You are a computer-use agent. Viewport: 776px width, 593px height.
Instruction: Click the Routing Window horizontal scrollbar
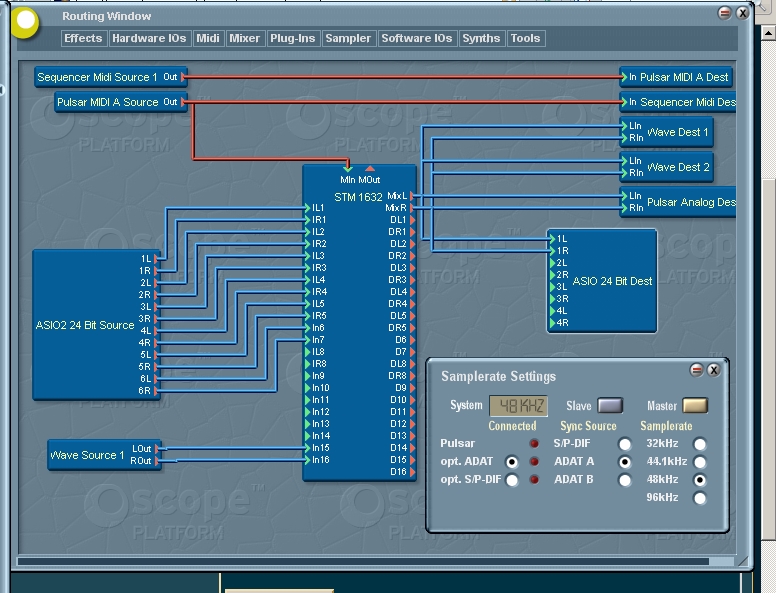coord(363,561)
